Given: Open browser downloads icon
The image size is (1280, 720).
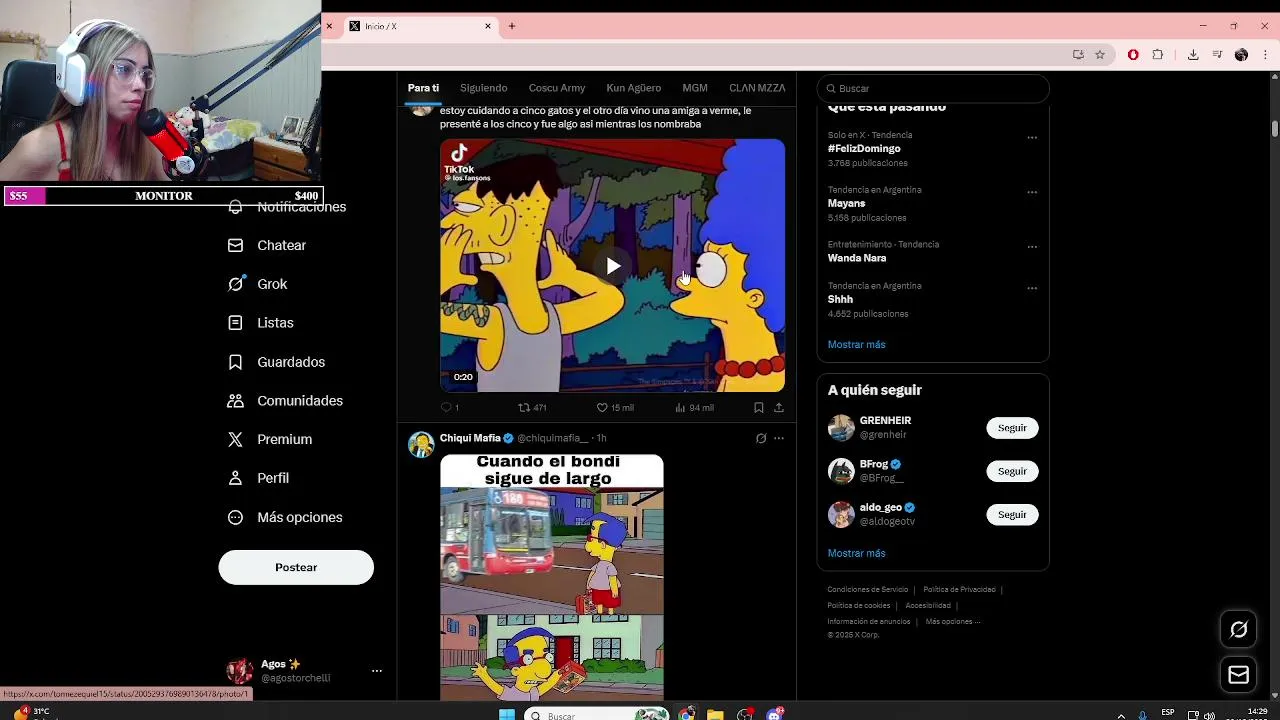Looking at the screenshot, I should (1193, 55).
